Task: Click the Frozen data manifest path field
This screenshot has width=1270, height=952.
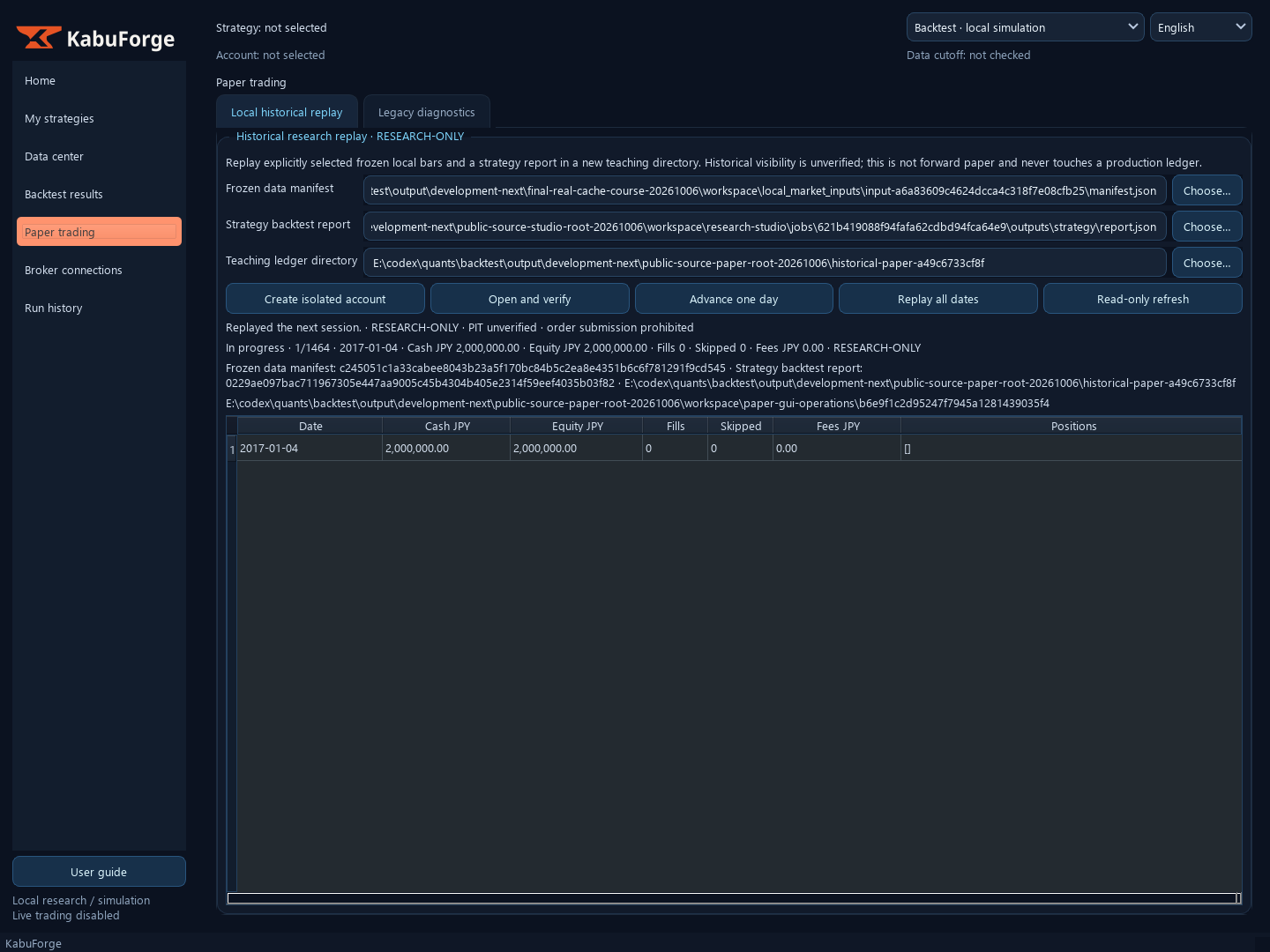Action: pyautogui.click(x=765, y=190)
